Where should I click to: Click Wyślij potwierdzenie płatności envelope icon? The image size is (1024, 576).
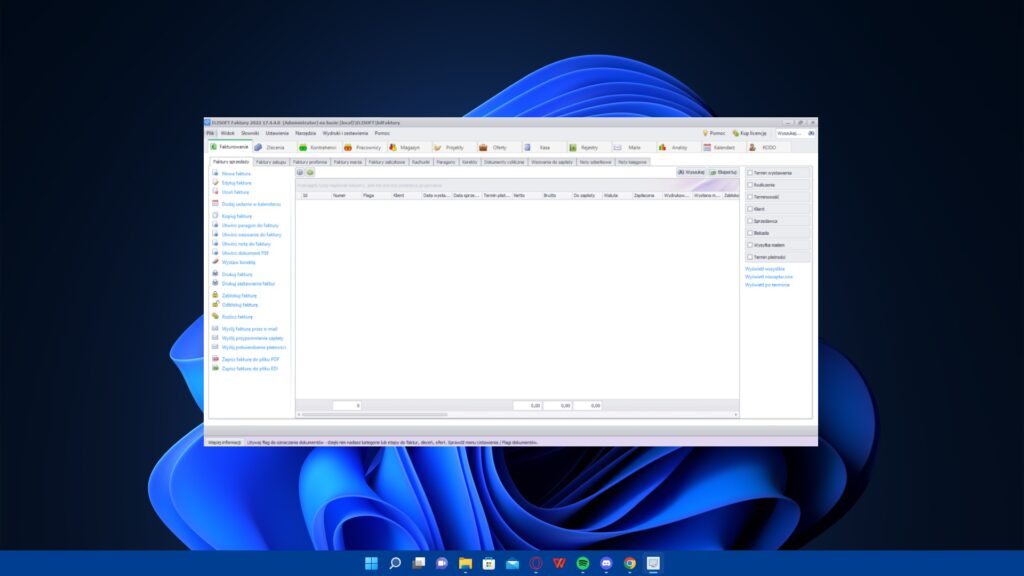point(216,347)
